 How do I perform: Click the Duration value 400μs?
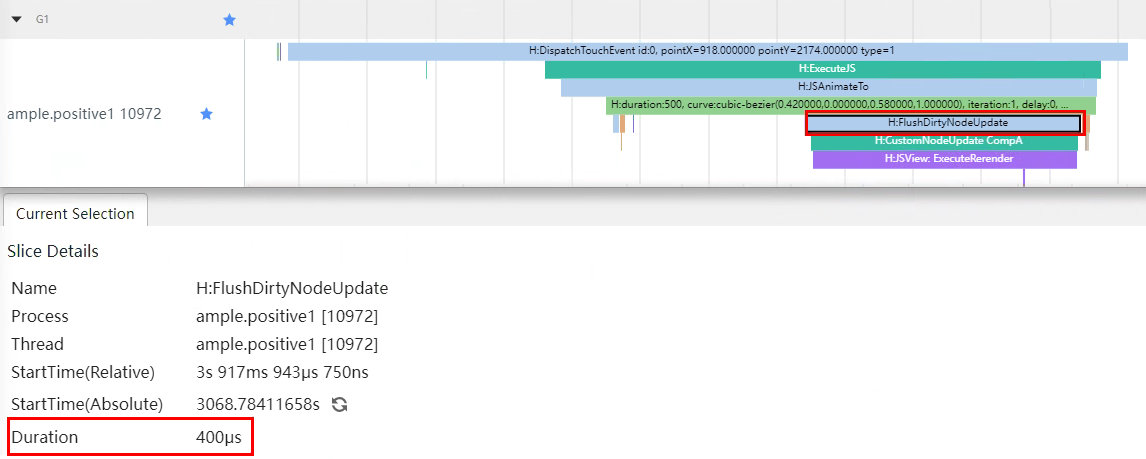[218, 437]
